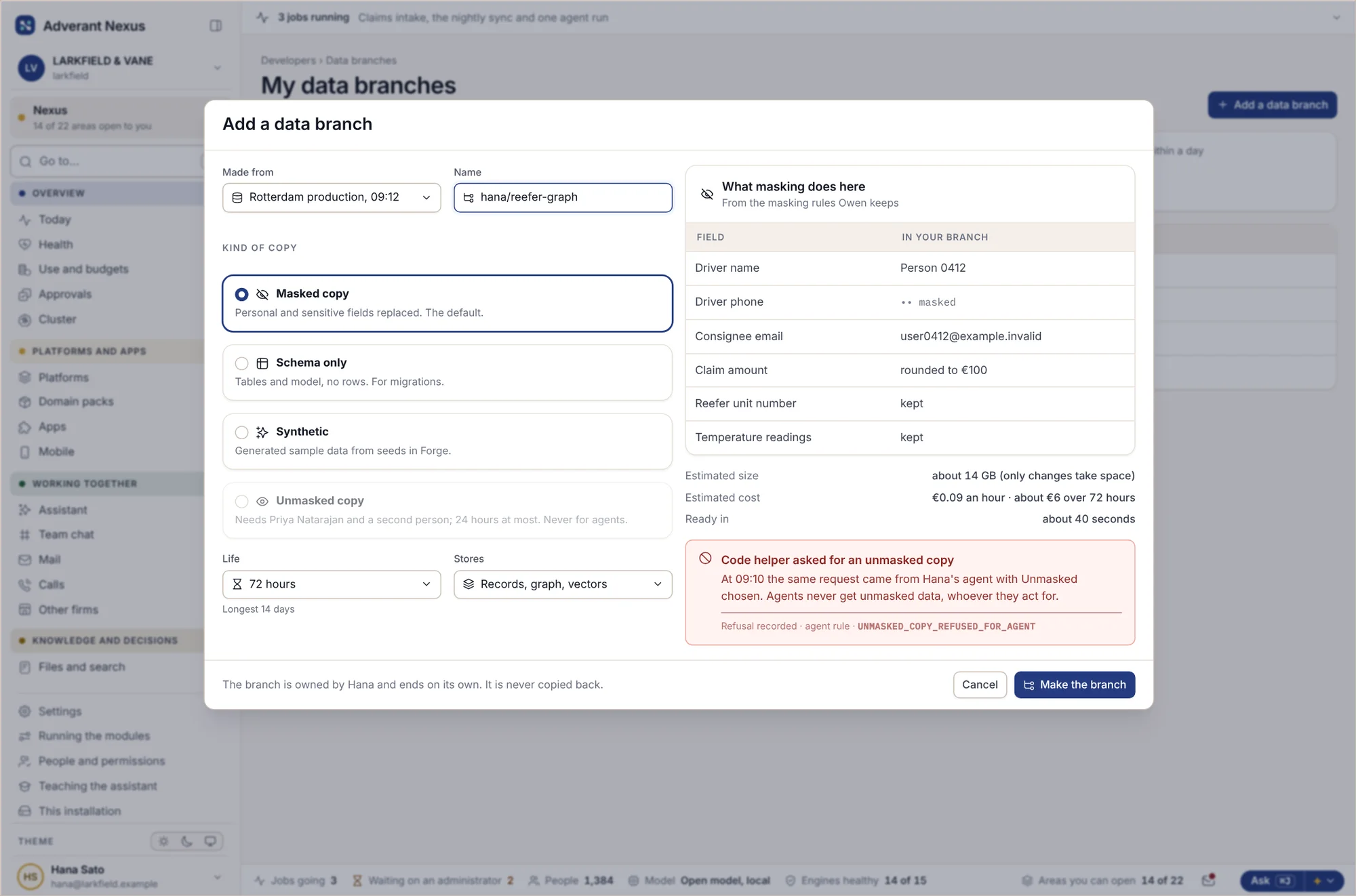Click the People and permissions icon
This screenshot has width=1356, height=896.
[x=25, y=761]
